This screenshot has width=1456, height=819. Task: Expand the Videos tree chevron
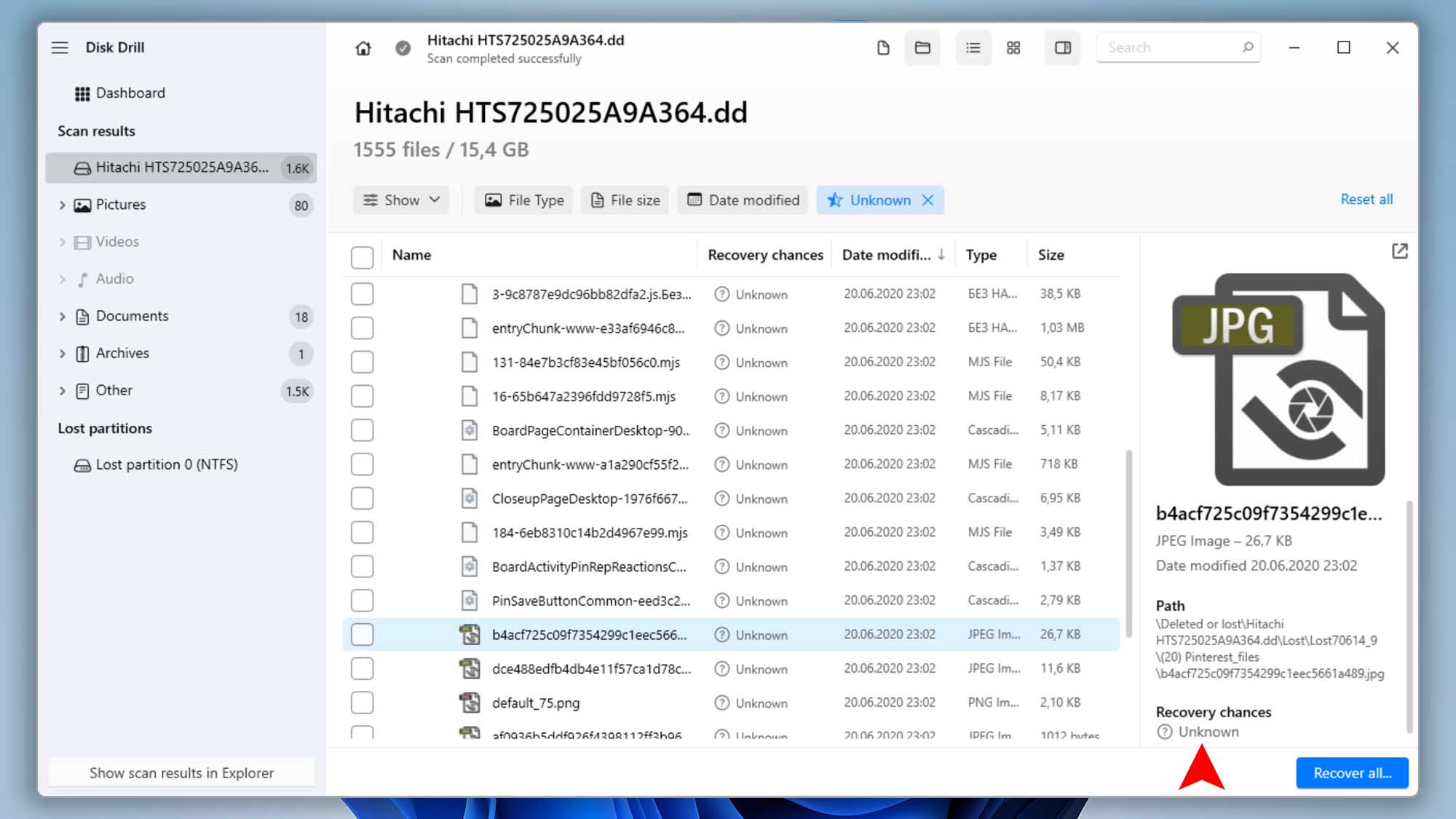point(62,242)
